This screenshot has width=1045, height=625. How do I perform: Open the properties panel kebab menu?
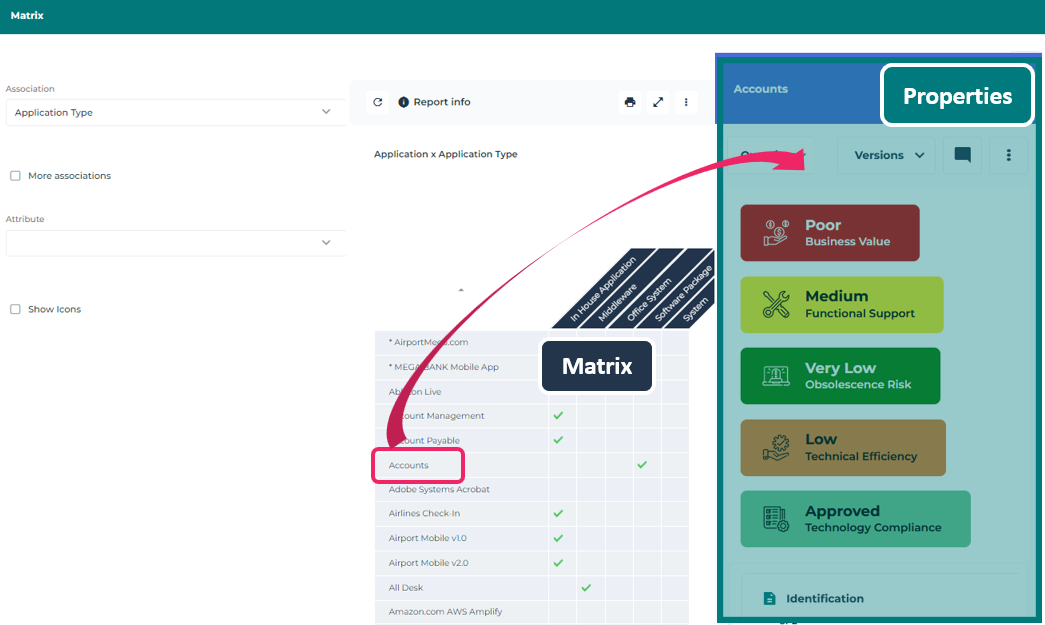pos(1009,155)
